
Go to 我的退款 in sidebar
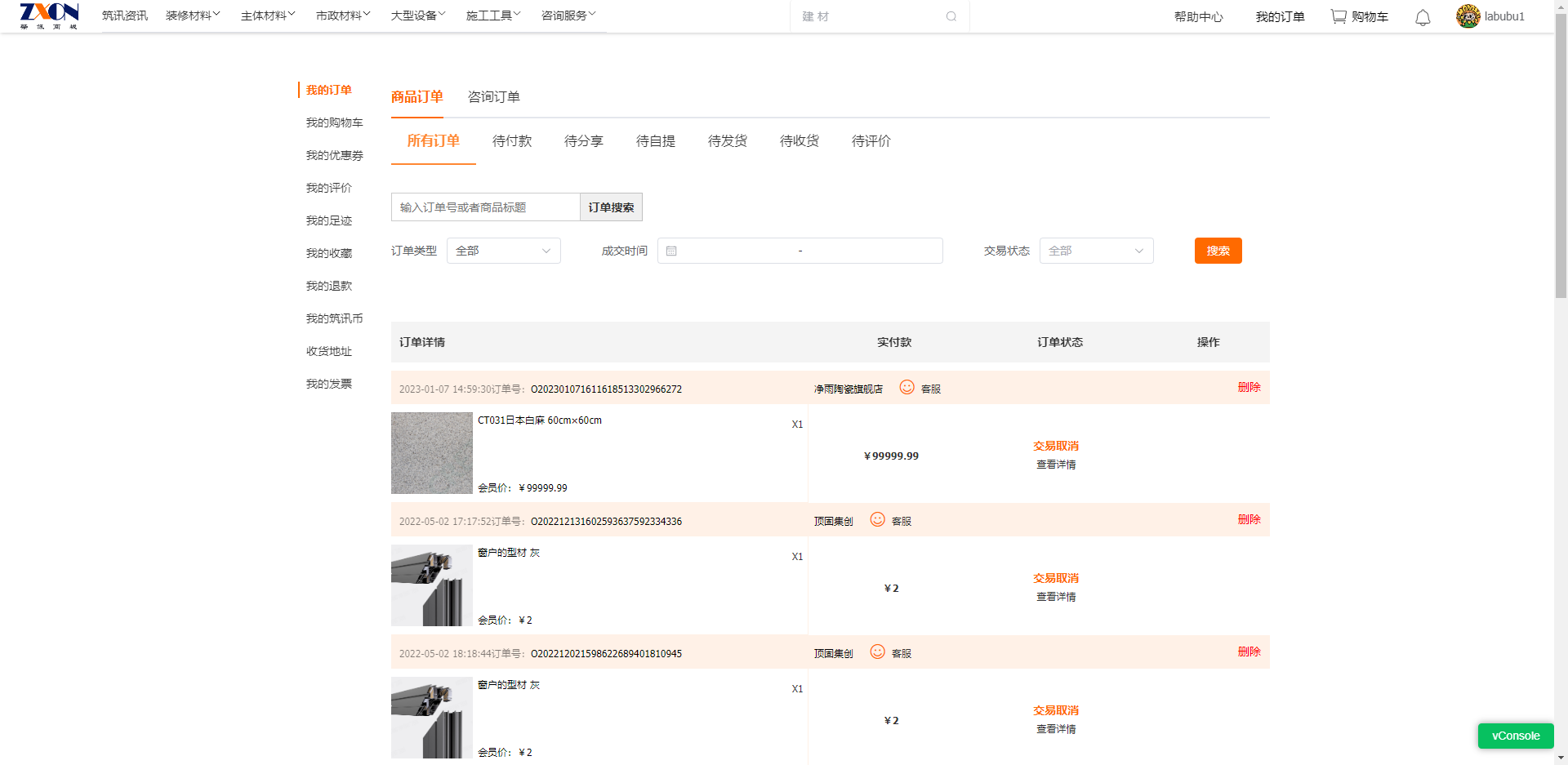329,286
